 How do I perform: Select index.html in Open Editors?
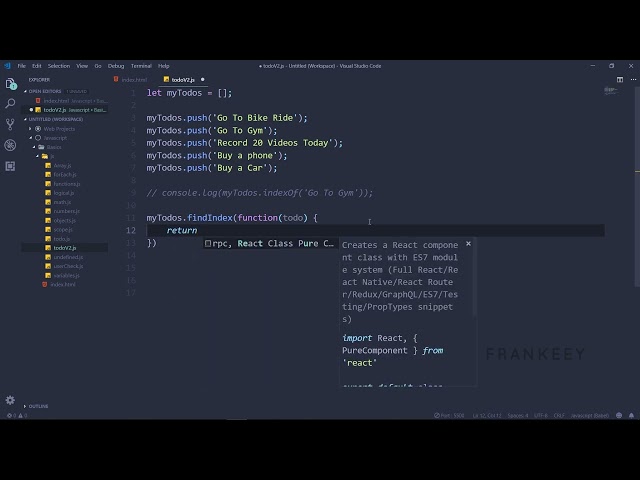(x=65, y=101)
